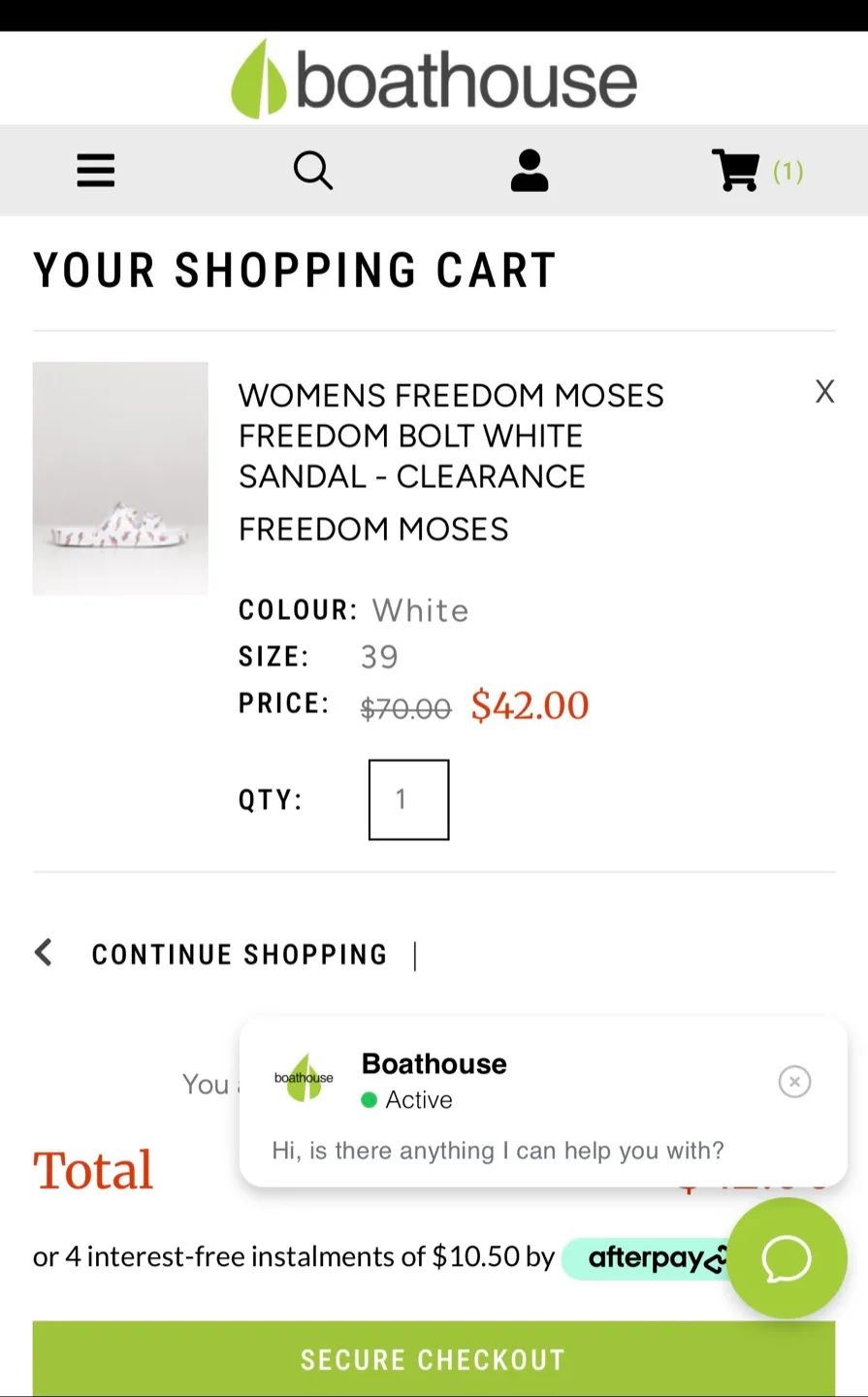Click the Continue Shopping link
This screenshot has height=1397, width=868.
(240, 955)
